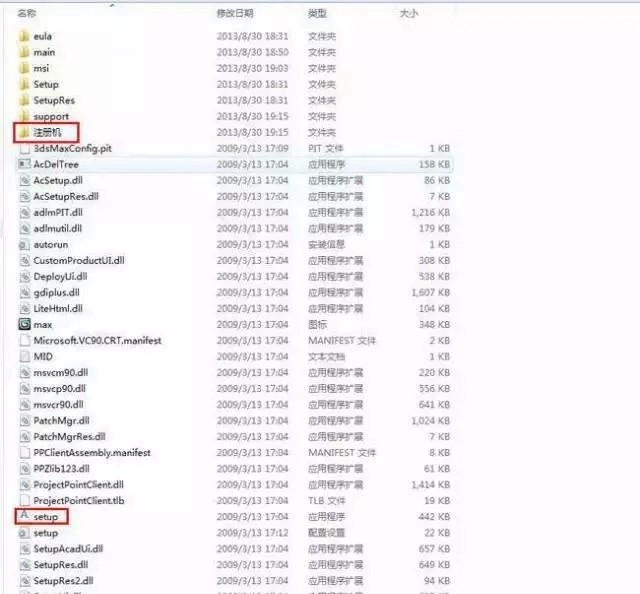The width and height of the screenshot is (640, 594).
Task: Click the max icon file
Action: tap(24, 325)
